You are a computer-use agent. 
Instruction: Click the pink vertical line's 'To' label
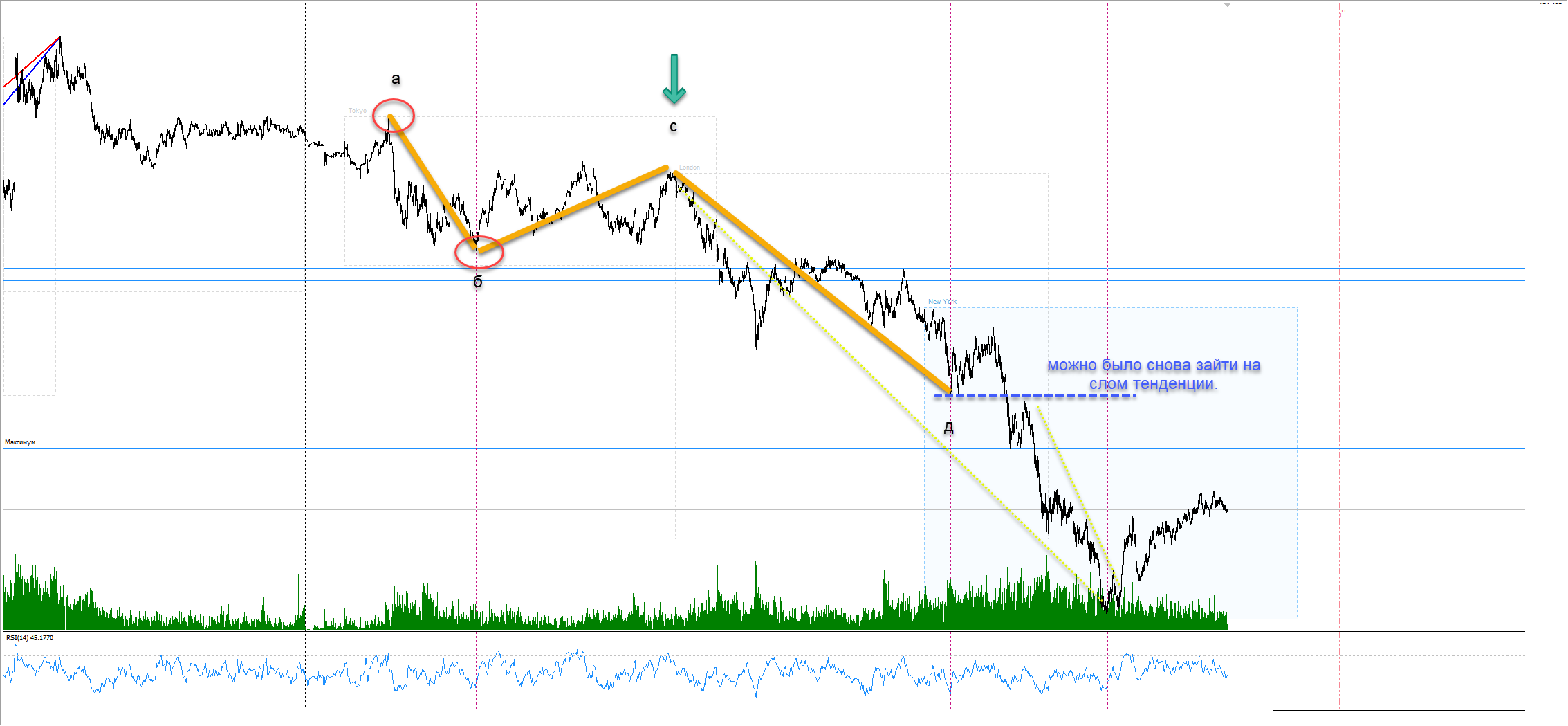click(1343, 12)
